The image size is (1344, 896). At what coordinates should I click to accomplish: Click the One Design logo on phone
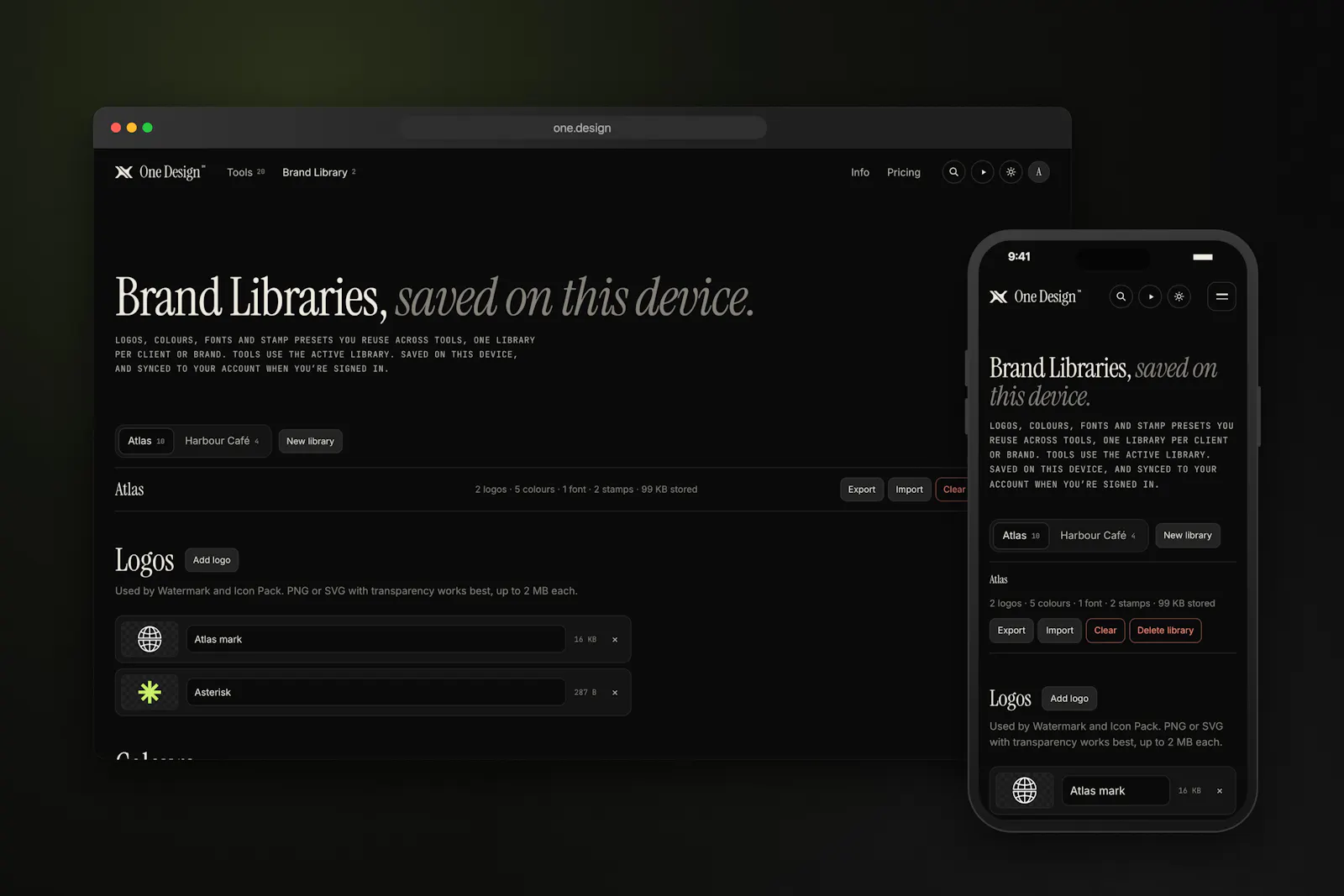coord(1035,296)
